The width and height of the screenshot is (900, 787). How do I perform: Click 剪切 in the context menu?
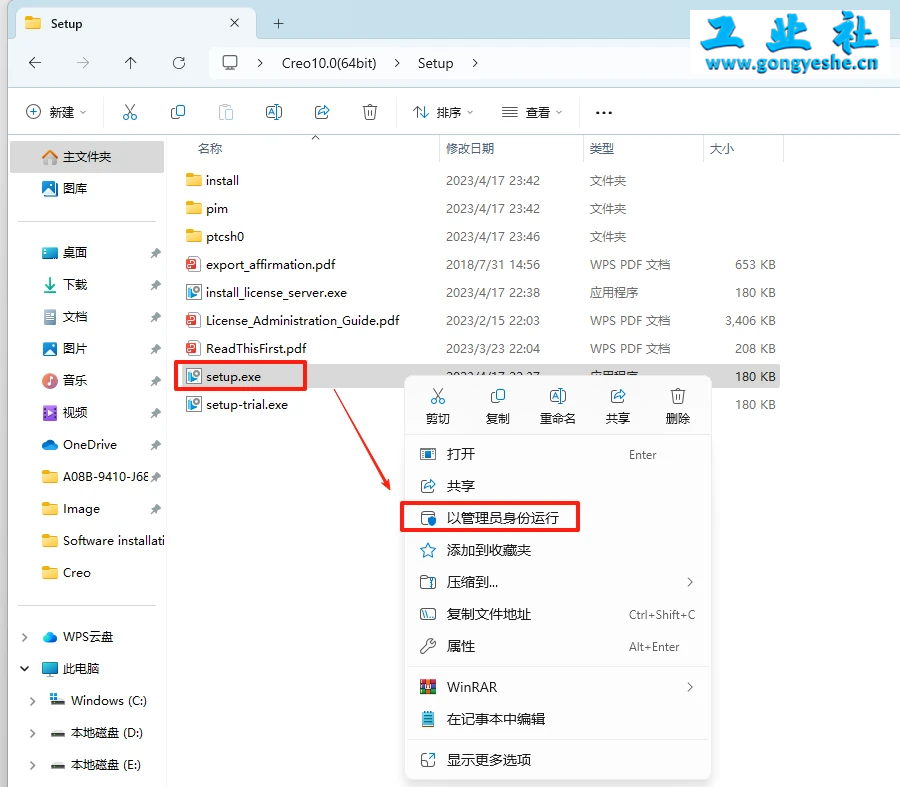[x=438, y=406]
